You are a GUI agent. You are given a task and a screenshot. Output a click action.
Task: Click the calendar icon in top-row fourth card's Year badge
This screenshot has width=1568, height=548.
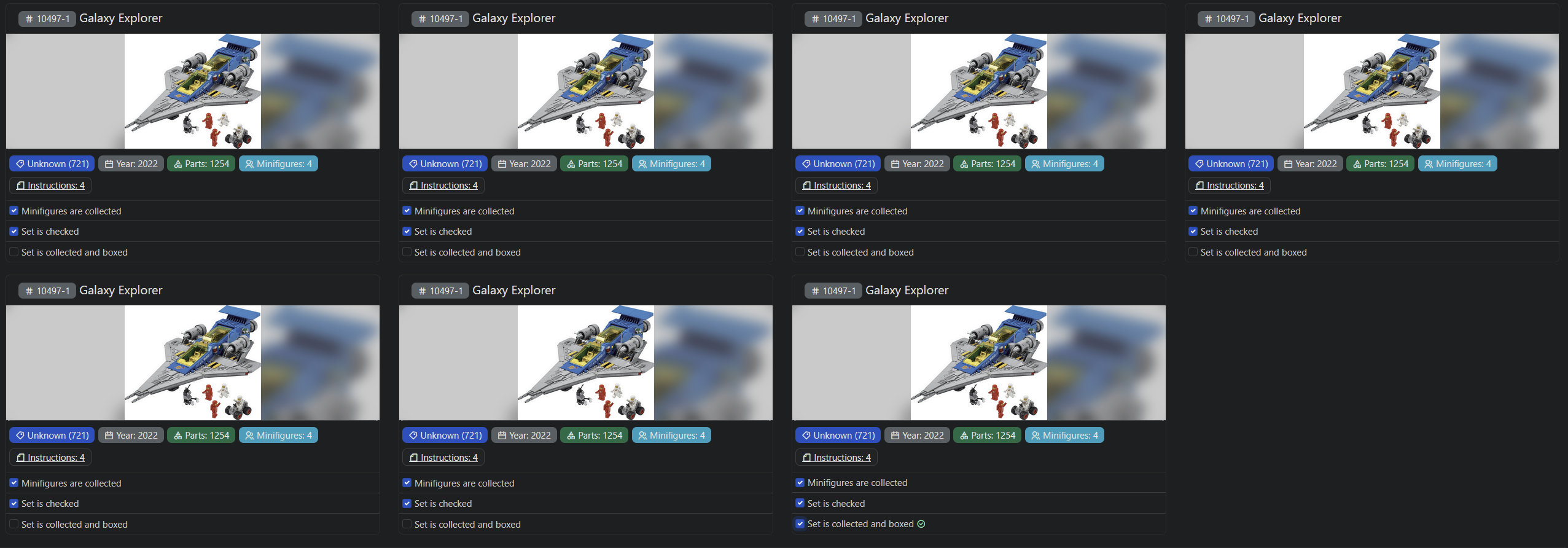[x=1288, y=164]
